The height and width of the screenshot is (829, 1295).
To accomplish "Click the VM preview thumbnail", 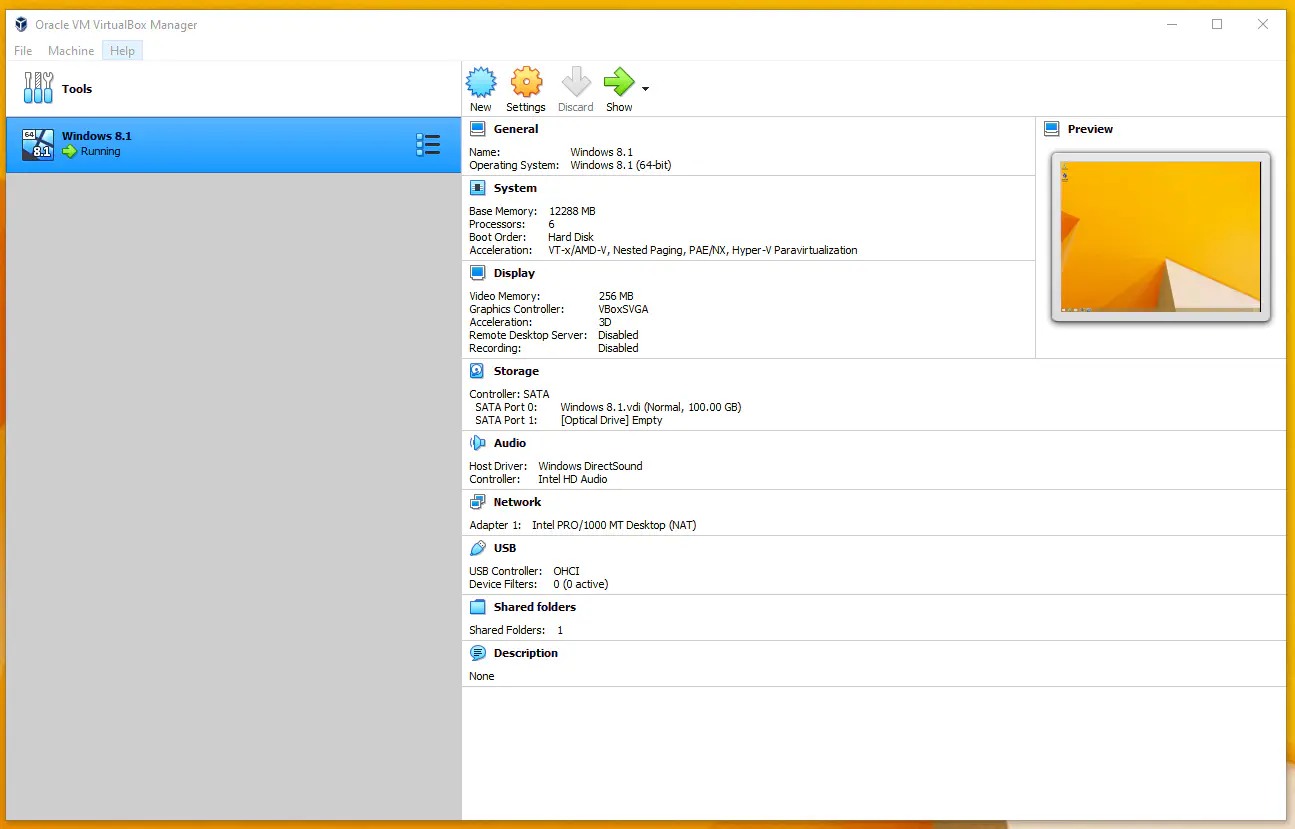I will pos(1160,237).
